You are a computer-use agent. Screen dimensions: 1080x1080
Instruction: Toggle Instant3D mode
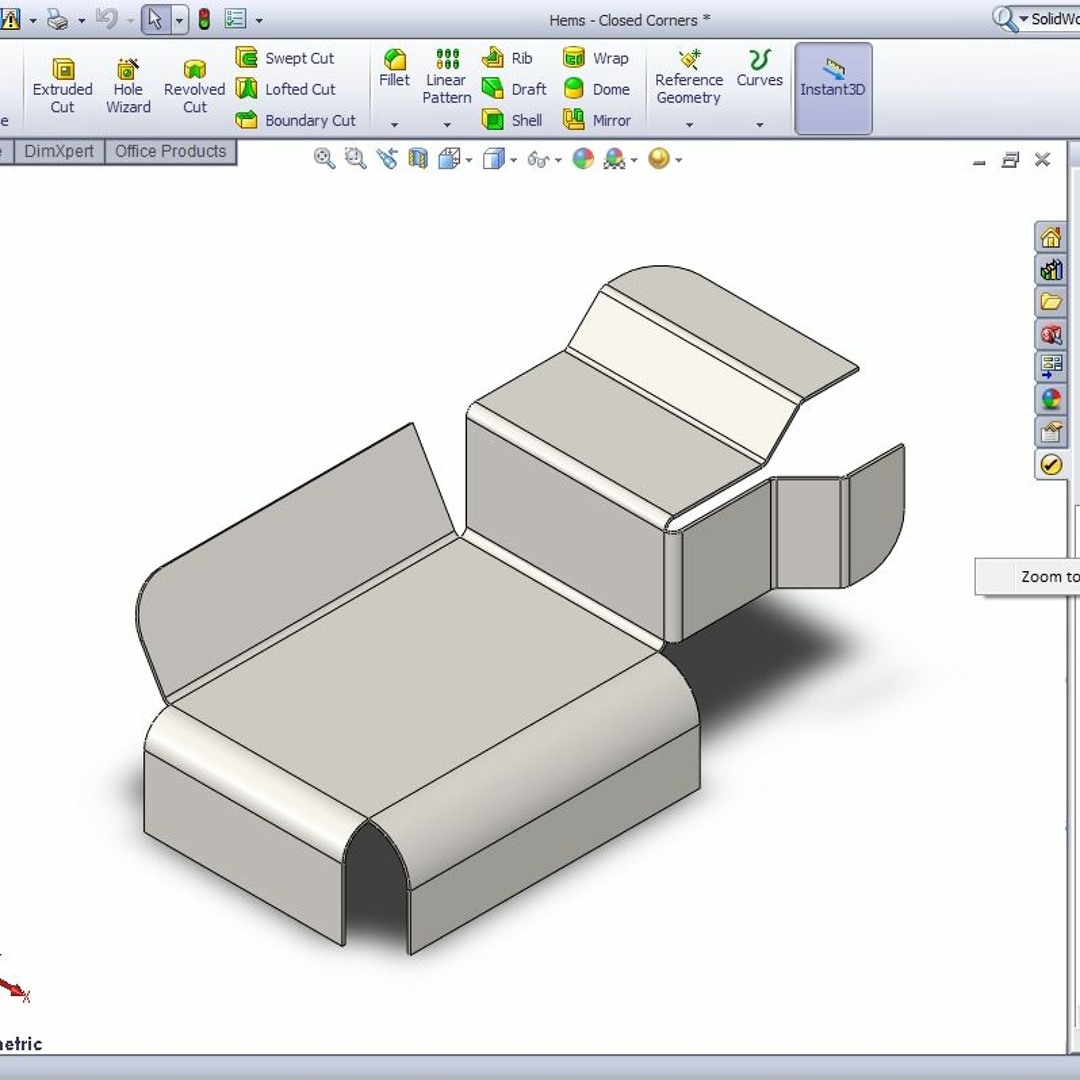tap(833, 88)
